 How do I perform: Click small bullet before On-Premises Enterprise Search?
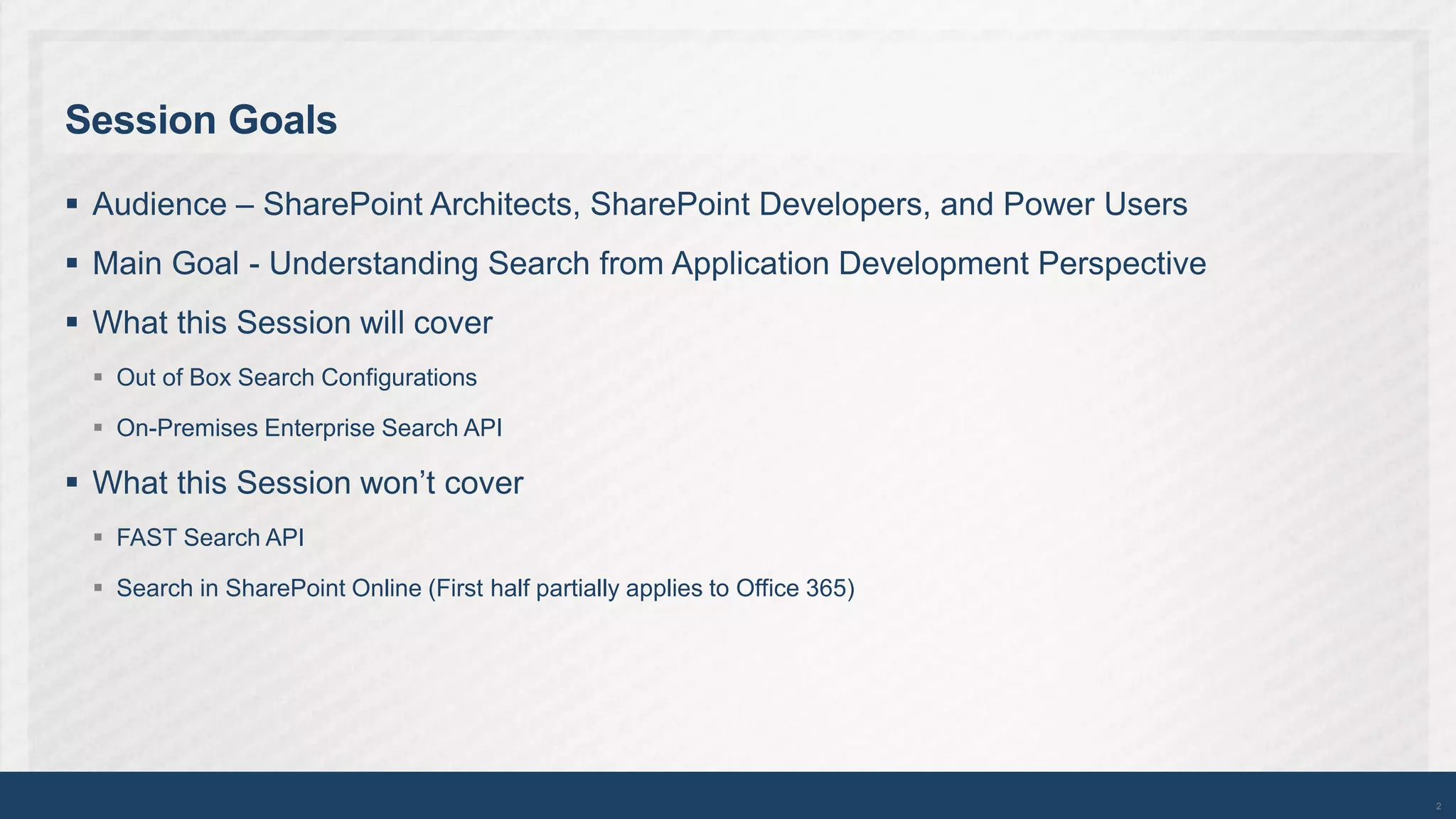pyautogui.click(x=98, y=428)
